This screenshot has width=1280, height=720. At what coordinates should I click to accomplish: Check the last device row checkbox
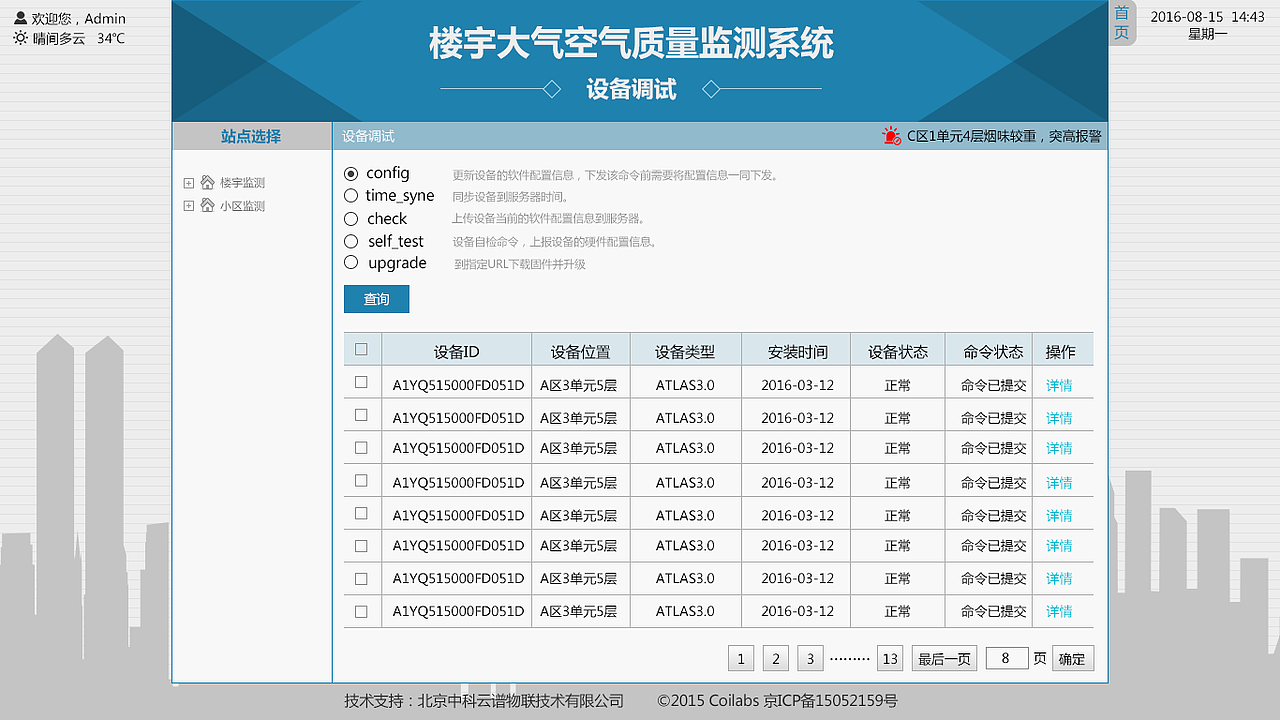click(361, 610)
